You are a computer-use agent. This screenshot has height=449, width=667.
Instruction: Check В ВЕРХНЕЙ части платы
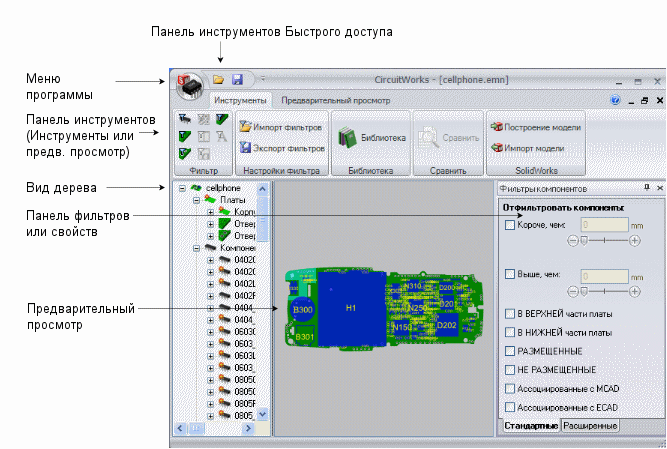pyautogui.click(x=510, y=314)
